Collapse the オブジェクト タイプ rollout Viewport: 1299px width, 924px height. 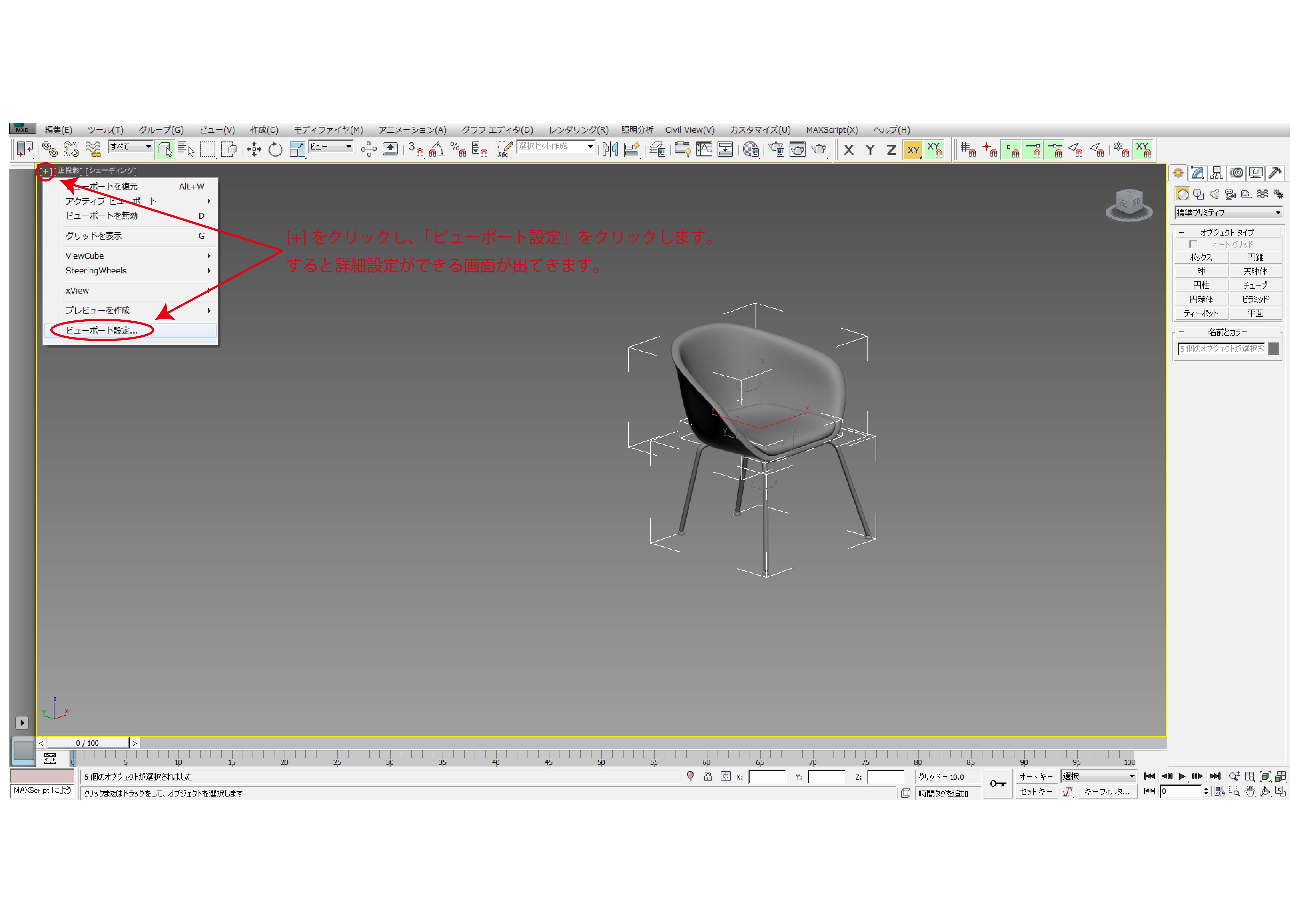point(1227,232)
